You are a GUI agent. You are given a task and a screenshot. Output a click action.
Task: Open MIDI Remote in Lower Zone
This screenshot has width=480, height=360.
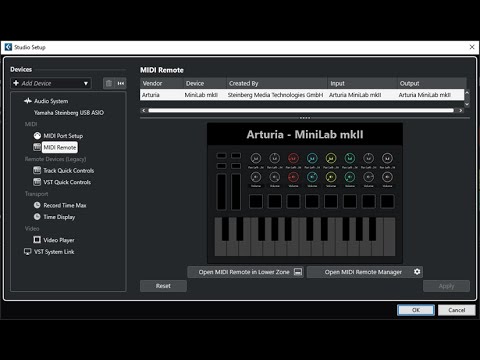coord(245,272)
